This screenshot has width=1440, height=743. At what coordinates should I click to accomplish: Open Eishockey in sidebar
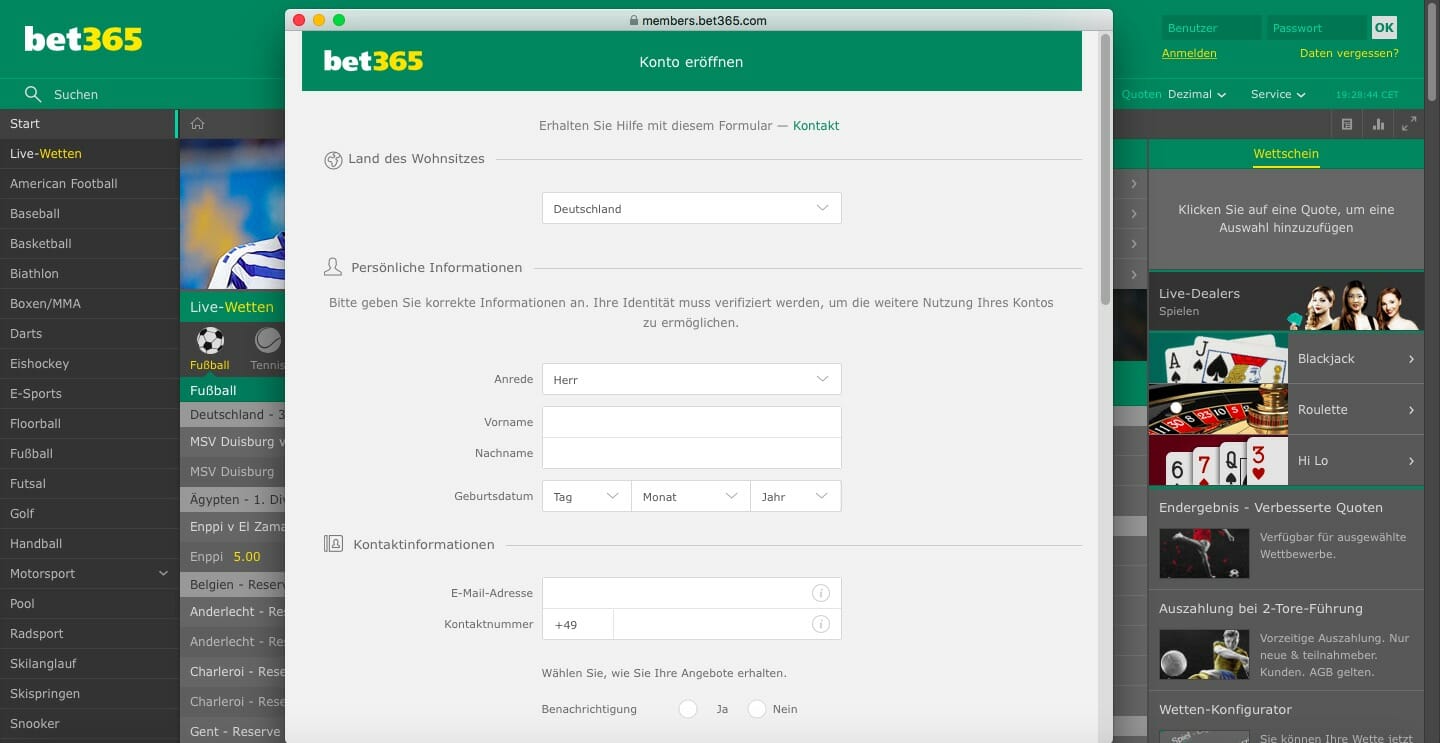(x=88, y=363)
